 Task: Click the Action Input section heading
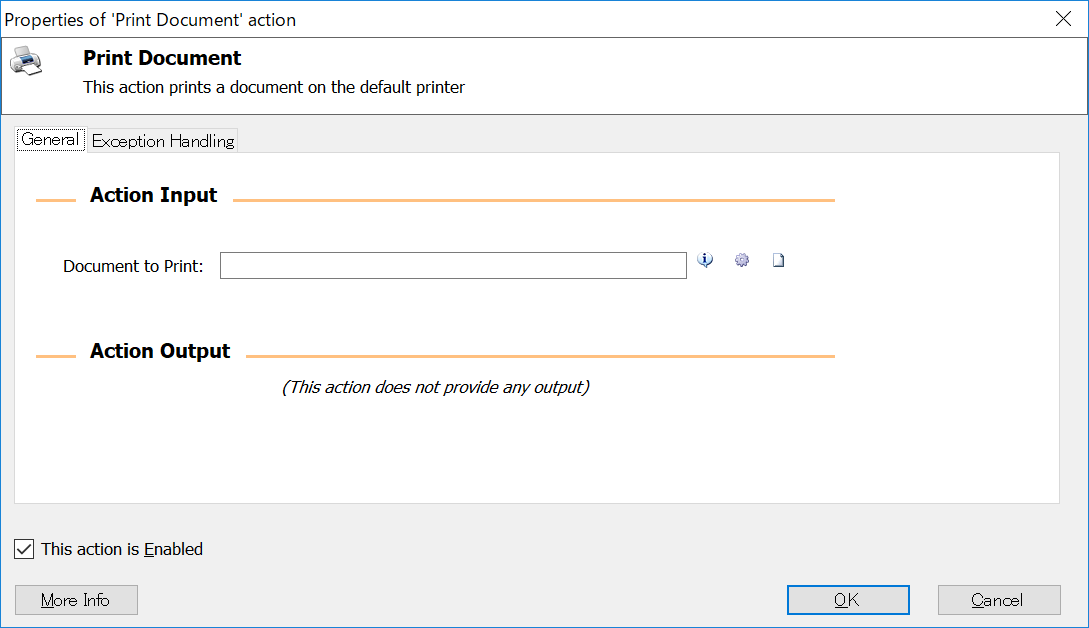click(153, 195)
